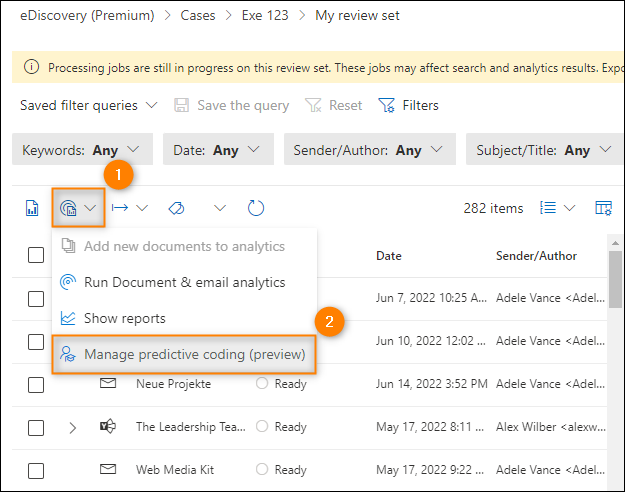The image size is (625, 492).
Task: Check the box for the Neue Projekte row
Action: pos(36,385)
